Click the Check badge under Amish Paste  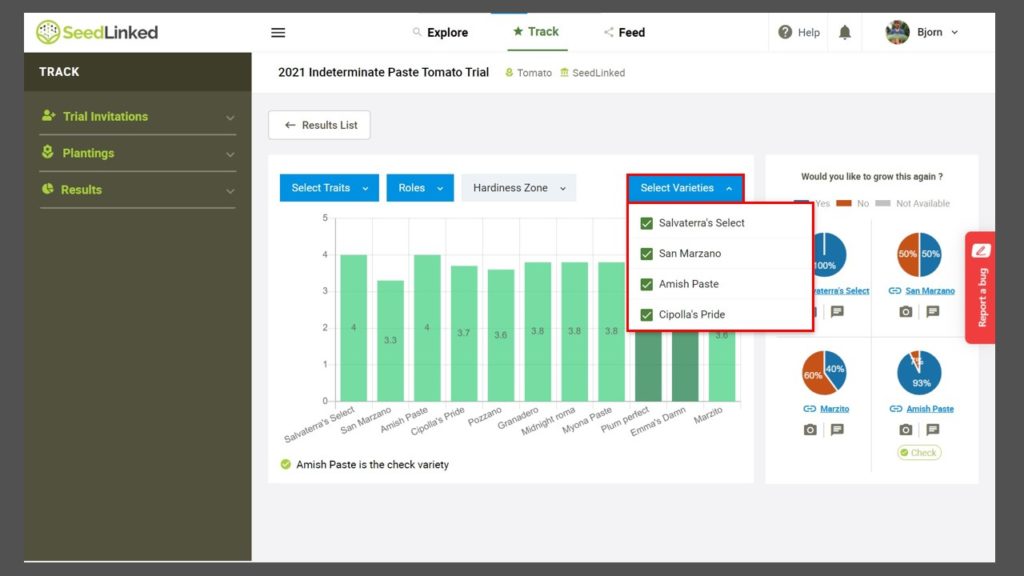click(x=919, y=453)
